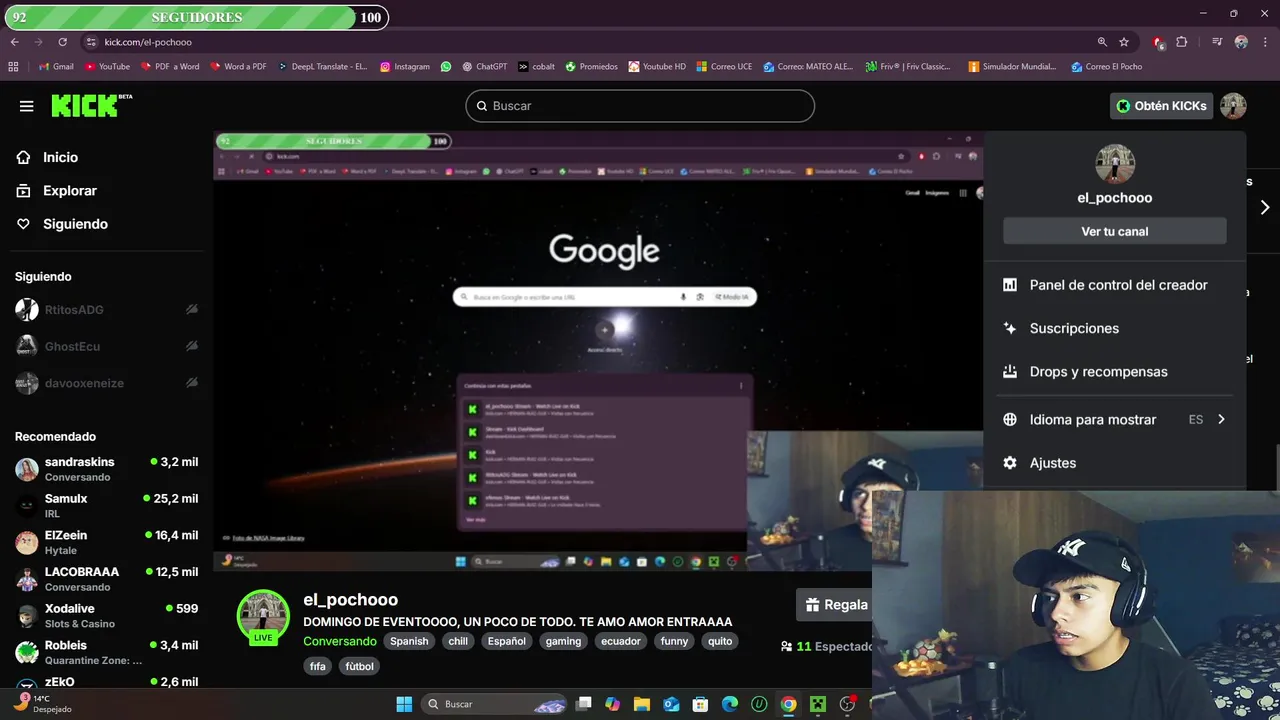Select the fútbol tag

point(359,666)
